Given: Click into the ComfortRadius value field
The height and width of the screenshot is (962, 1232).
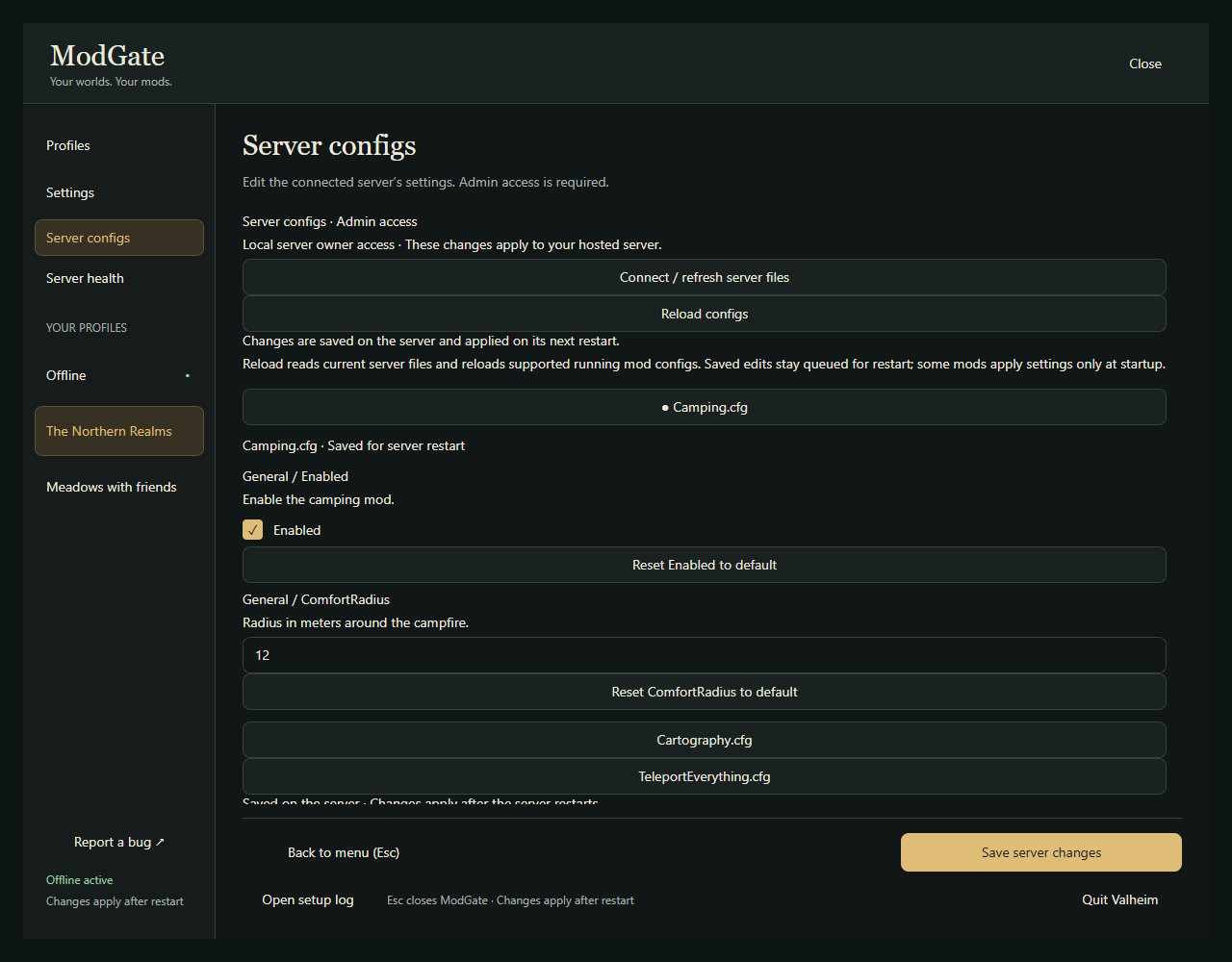Looking at the screenshot, I should coord(705,655).
